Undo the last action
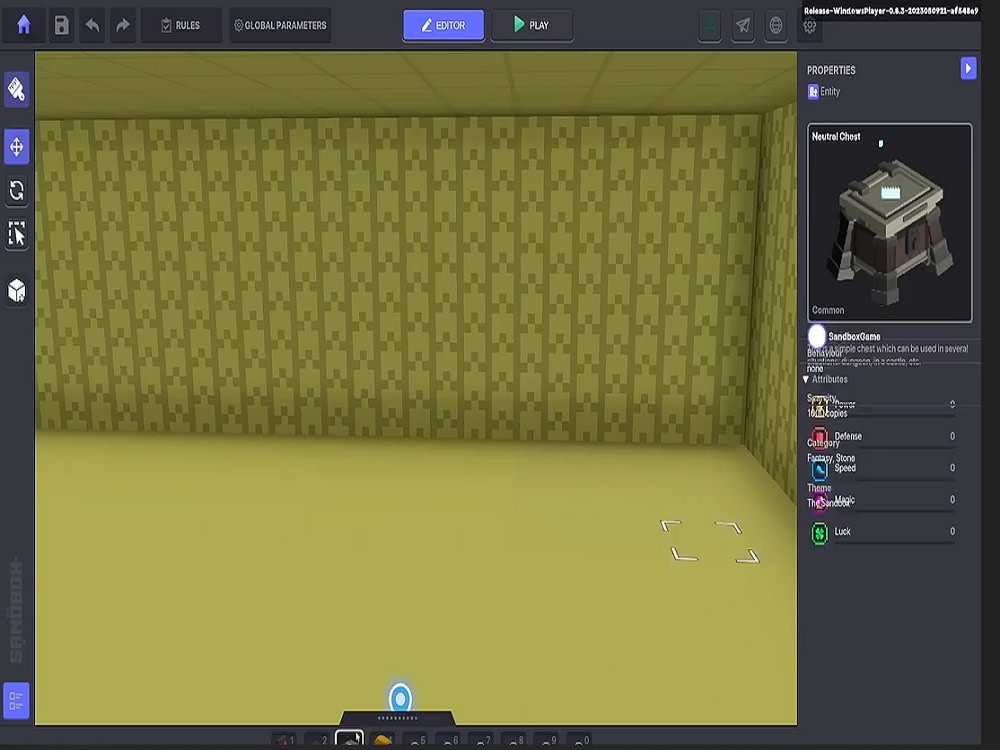 pyautogui.click(x=91, y=25)
